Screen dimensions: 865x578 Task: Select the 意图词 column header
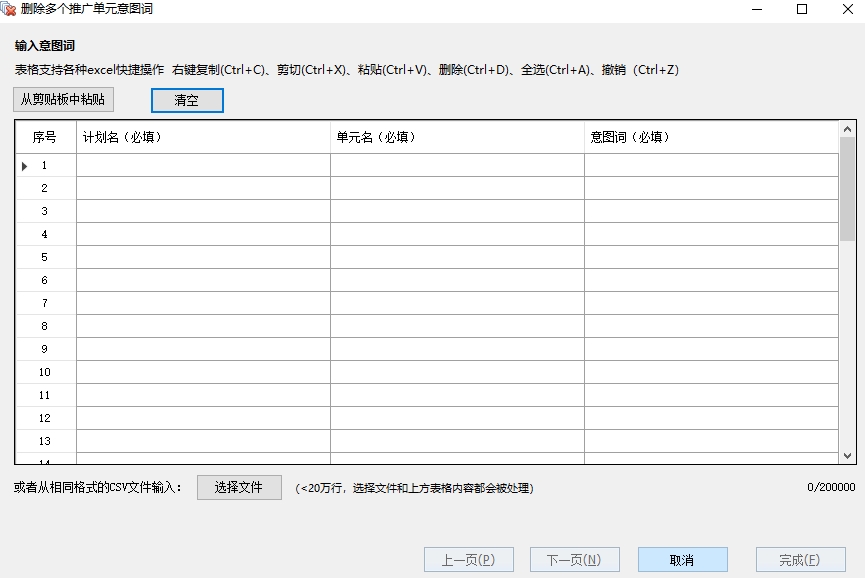[711, 138]
